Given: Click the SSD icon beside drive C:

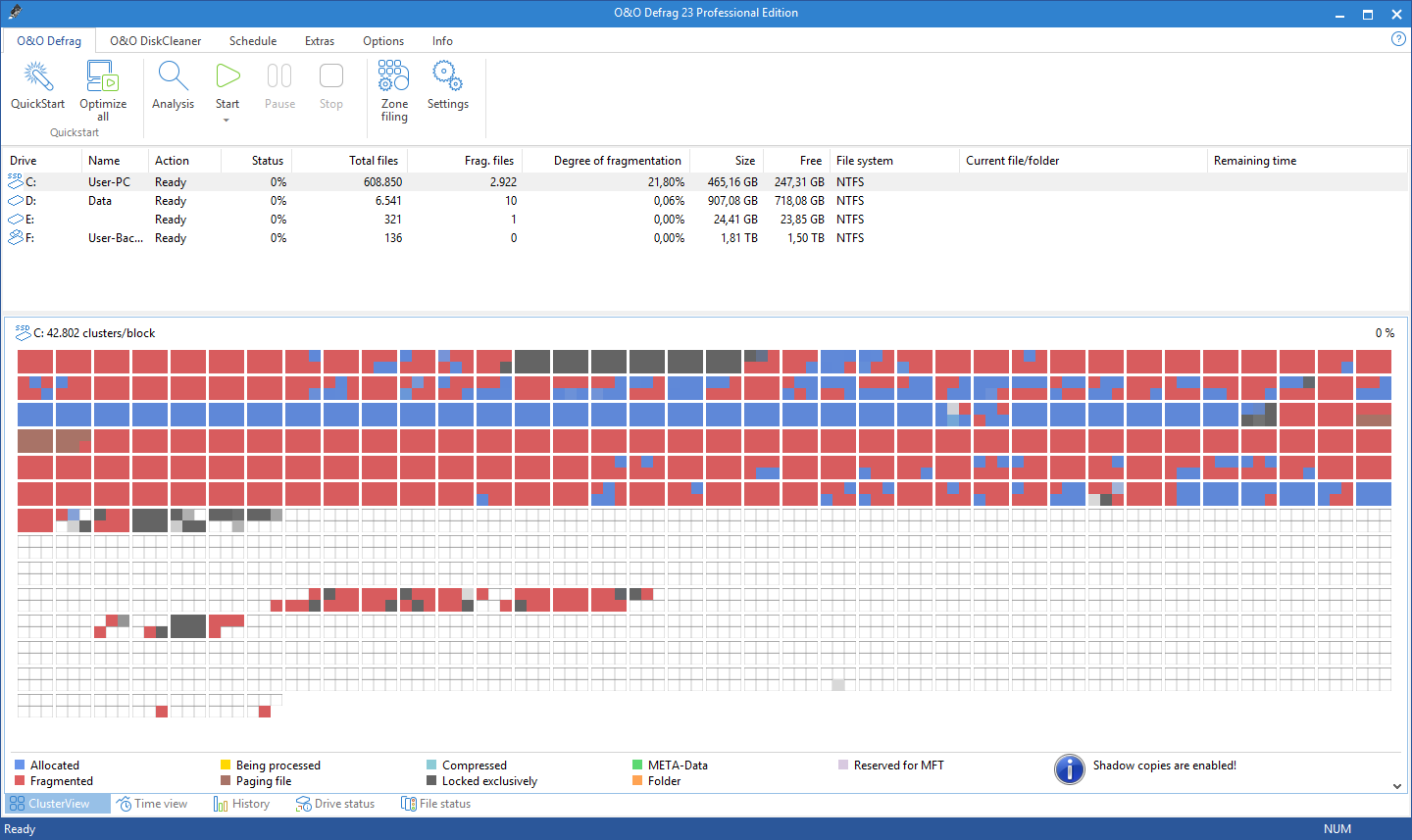Looking at the screenshot, I should coord(14,181).
